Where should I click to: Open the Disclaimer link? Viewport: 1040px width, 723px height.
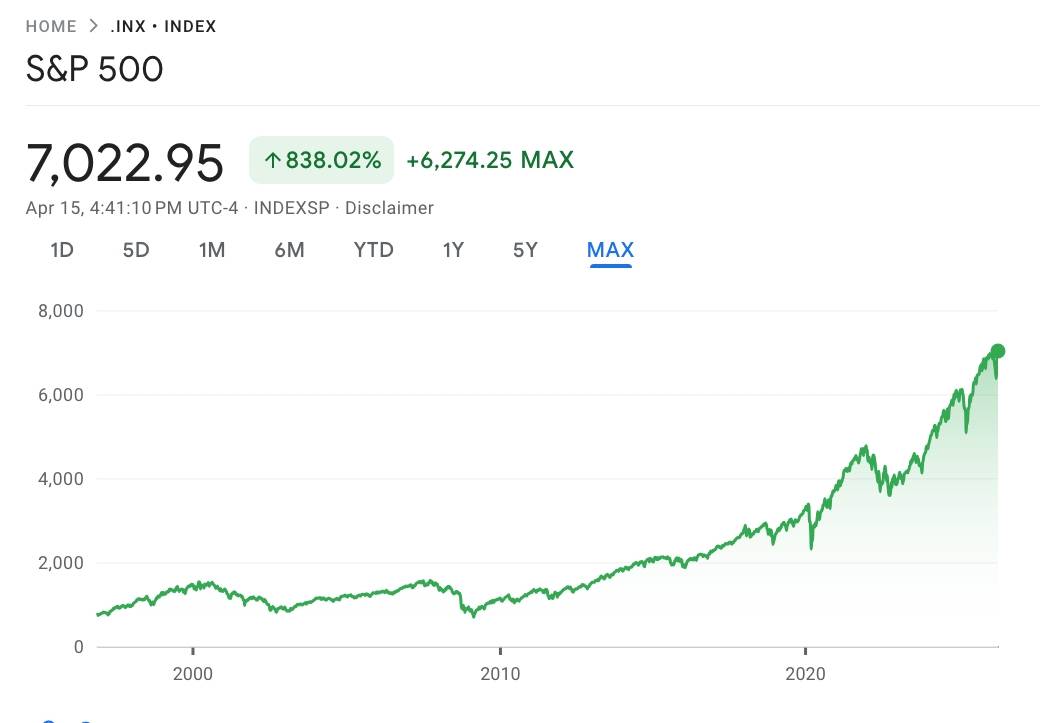tap(391, 208)
